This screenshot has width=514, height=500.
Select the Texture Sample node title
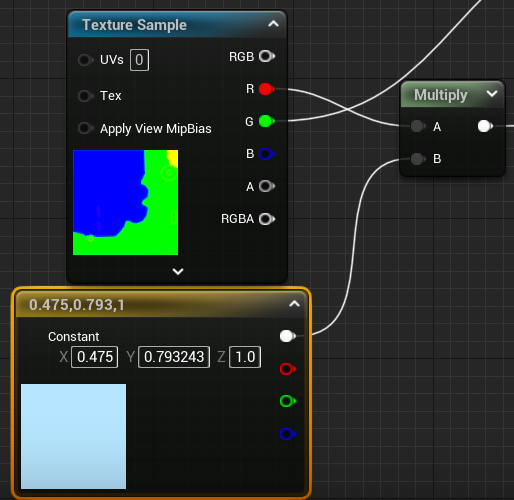(x=134, y=25)
